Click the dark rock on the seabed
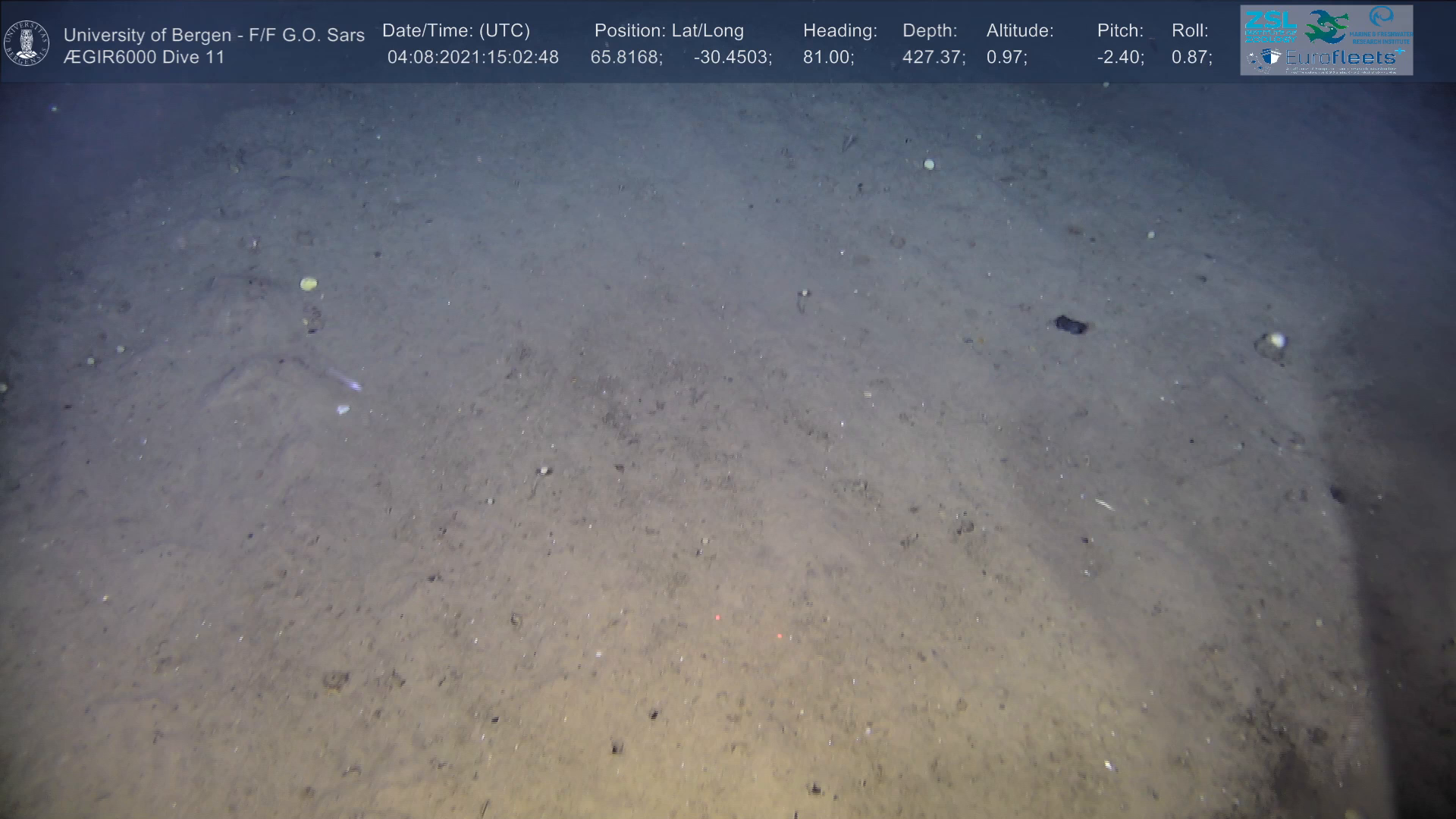 click(x=1070, y=325)
